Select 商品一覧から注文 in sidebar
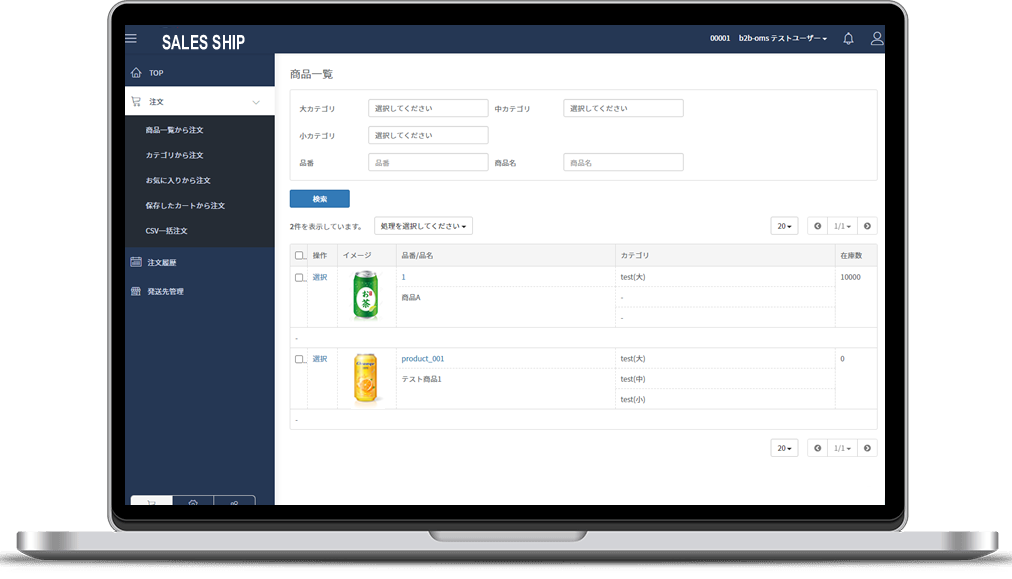Screen dimensions: 1012x579 click(x=175, y=130)
